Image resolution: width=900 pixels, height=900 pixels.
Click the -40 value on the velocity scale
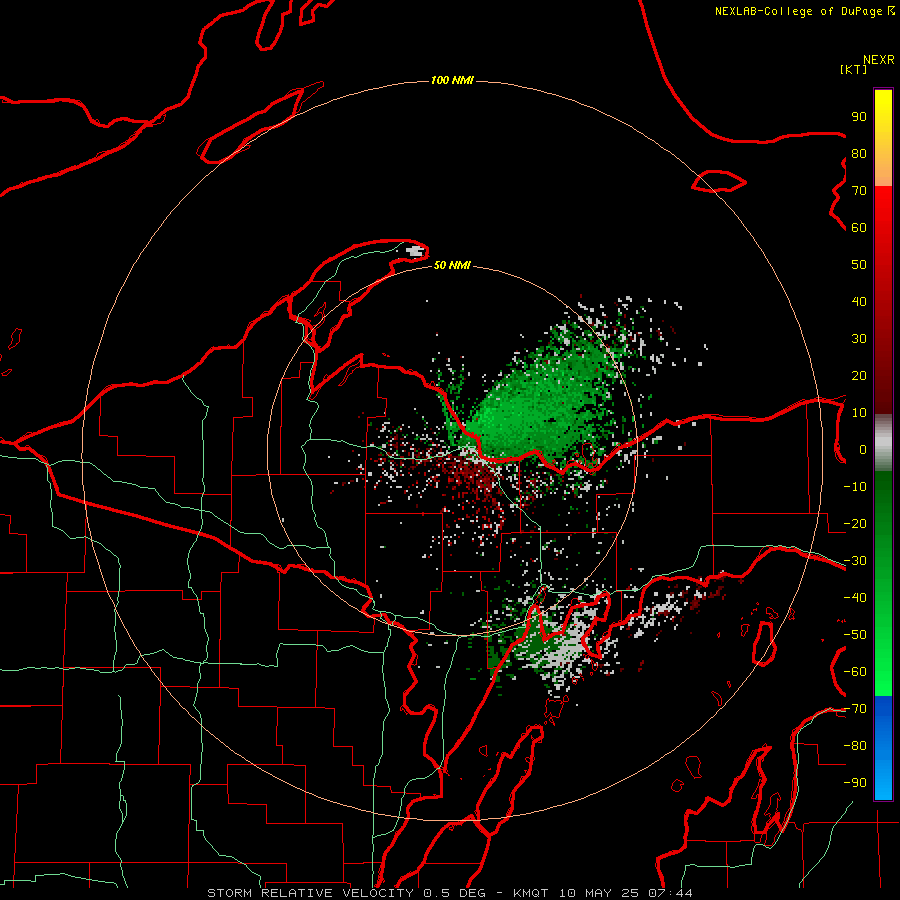(855, 598)
